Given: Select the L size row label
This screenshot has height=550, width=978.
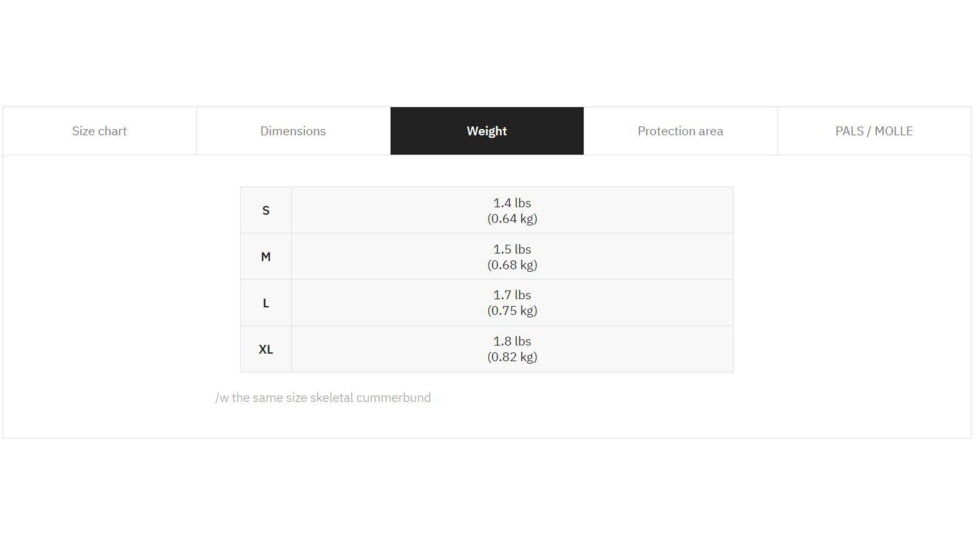Looking at the screenshot, I should 266,303.
